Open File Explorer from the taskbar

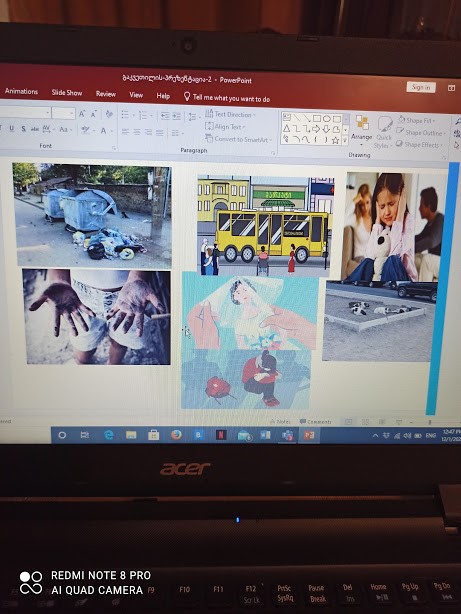point(131,435)
